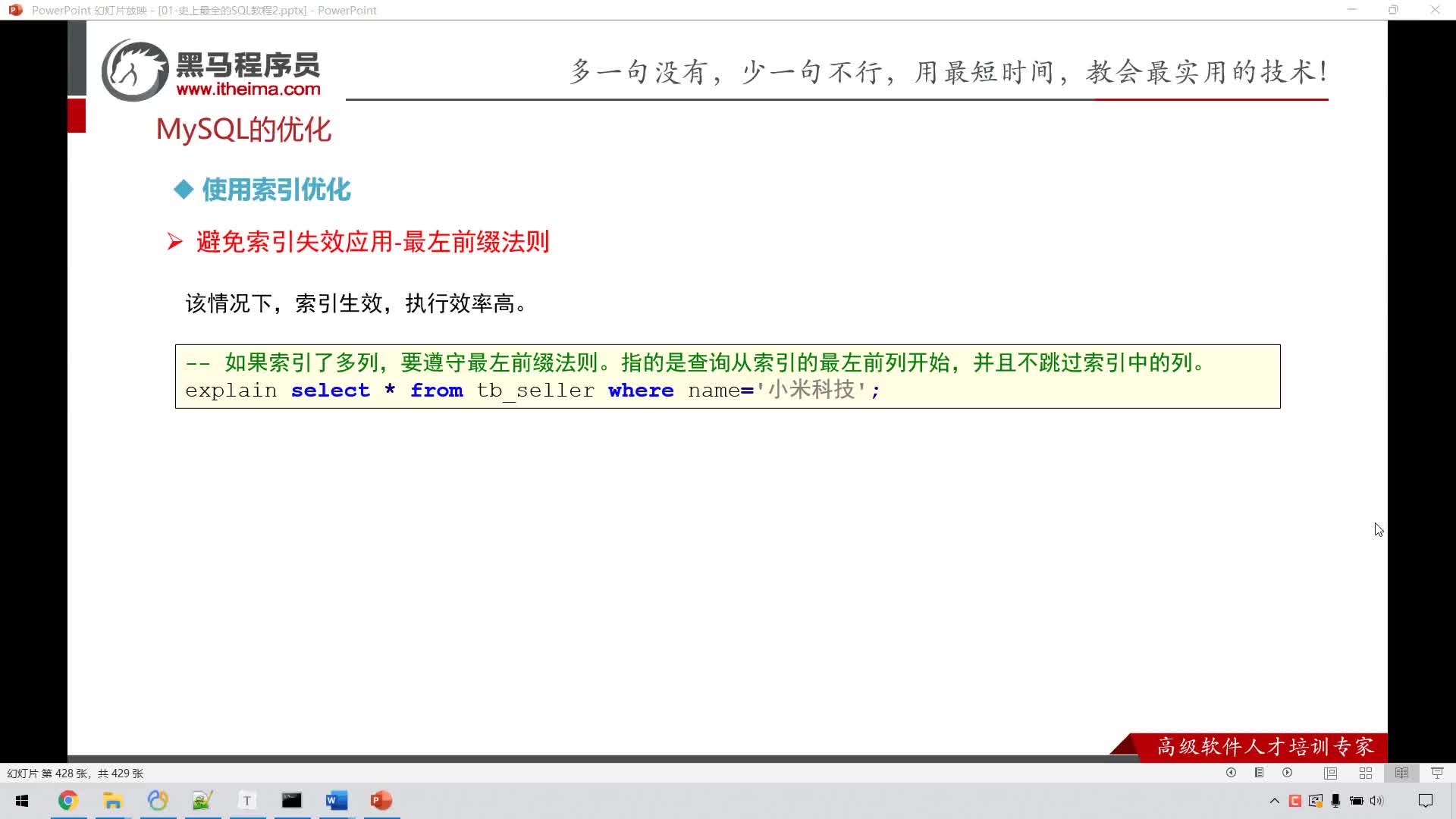Open the volume control in tray
The height and width of the screenshot is (819, 1456).
click(x=1377, y=801)
